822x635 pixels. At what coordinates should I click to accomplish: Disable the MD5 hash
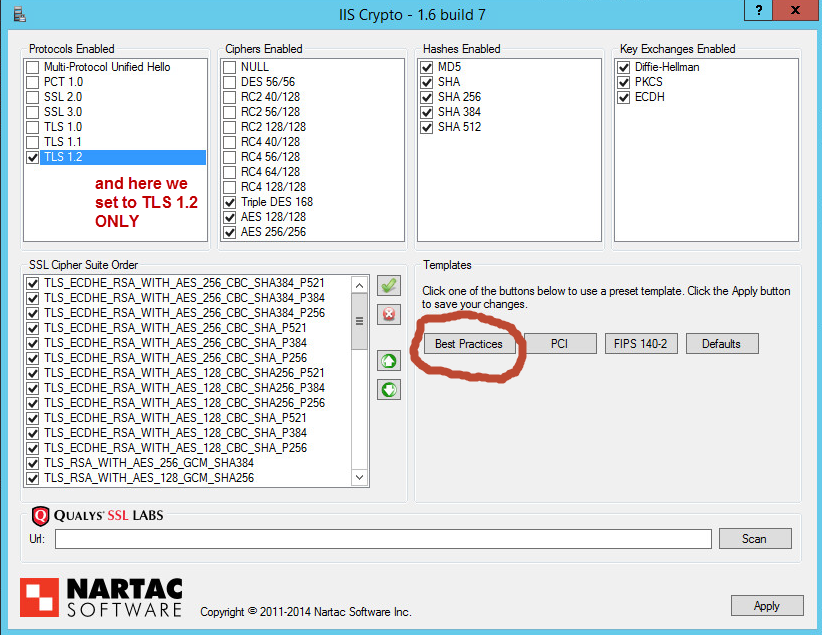[426, 67]
